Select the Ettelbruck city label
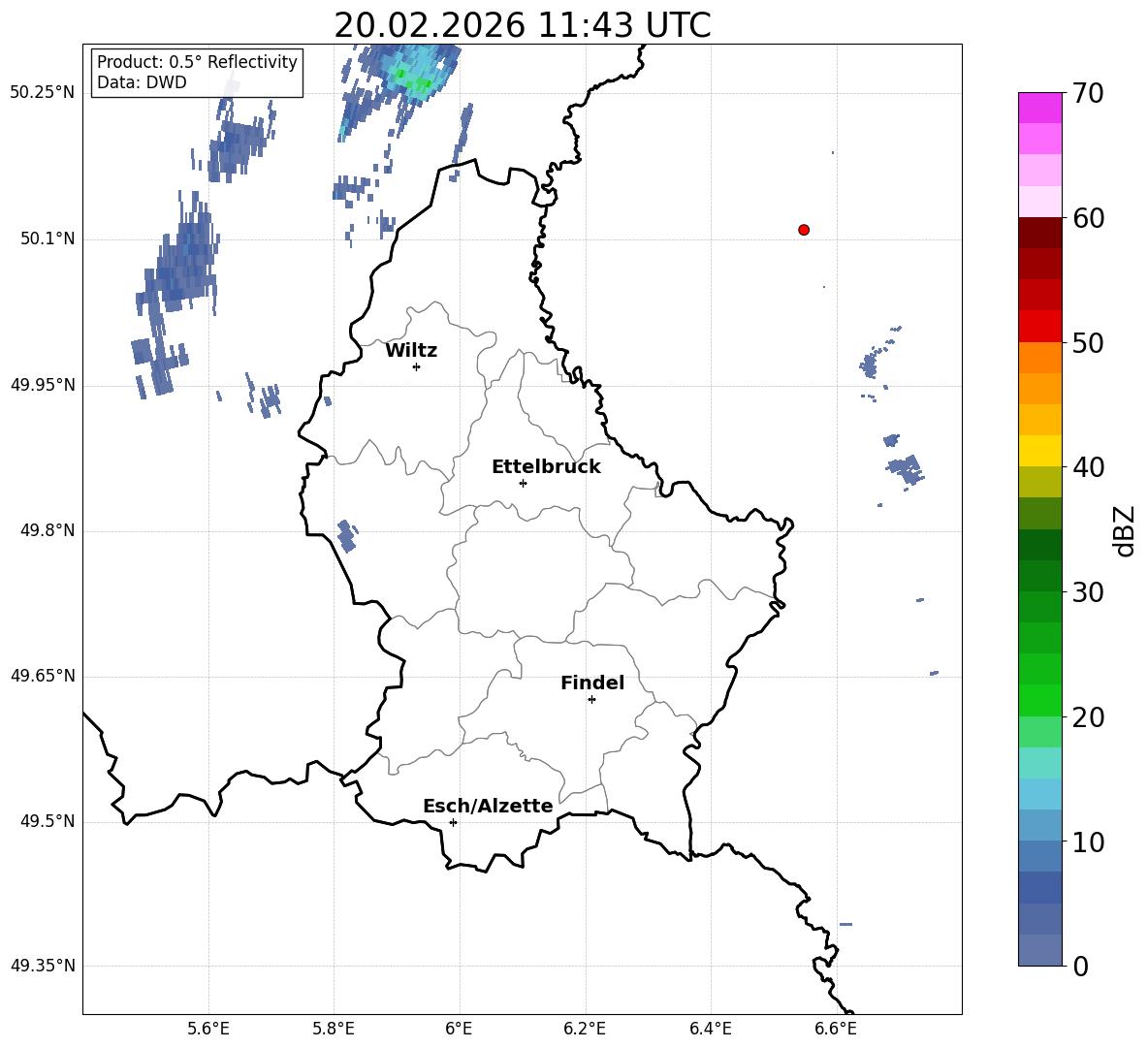Viewport: 1148px width, 1048px height. coord(546,467)
